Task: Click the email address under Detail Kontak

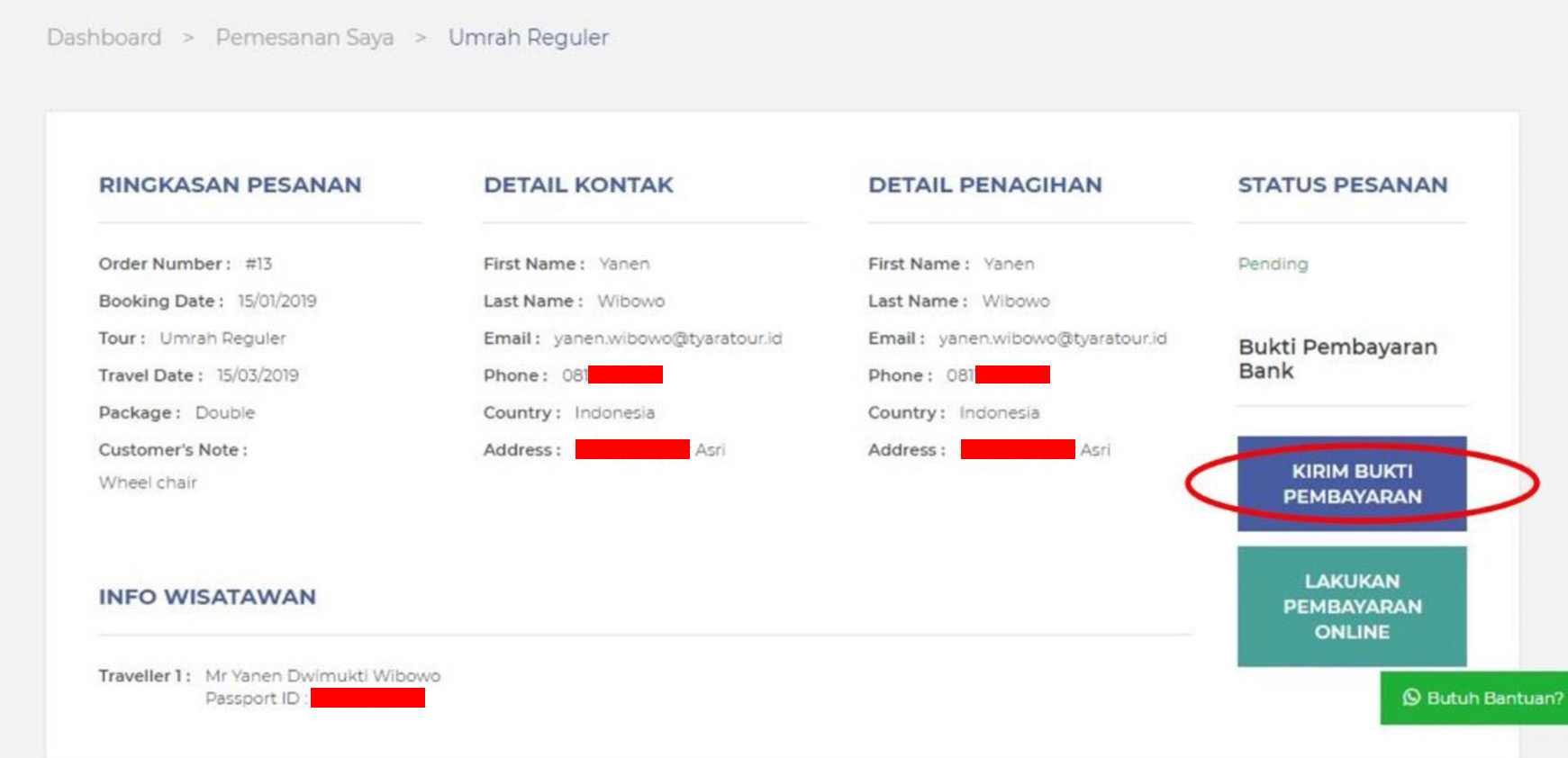Action: click(667, 338)
